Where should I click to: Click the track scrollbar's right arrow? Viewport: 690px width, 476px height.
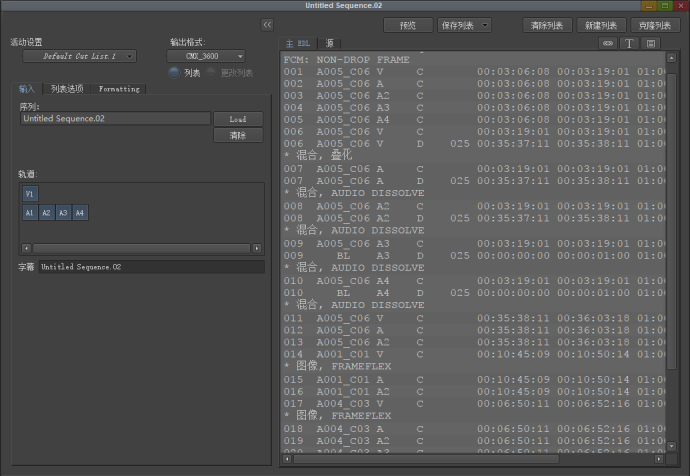point(257,248)
